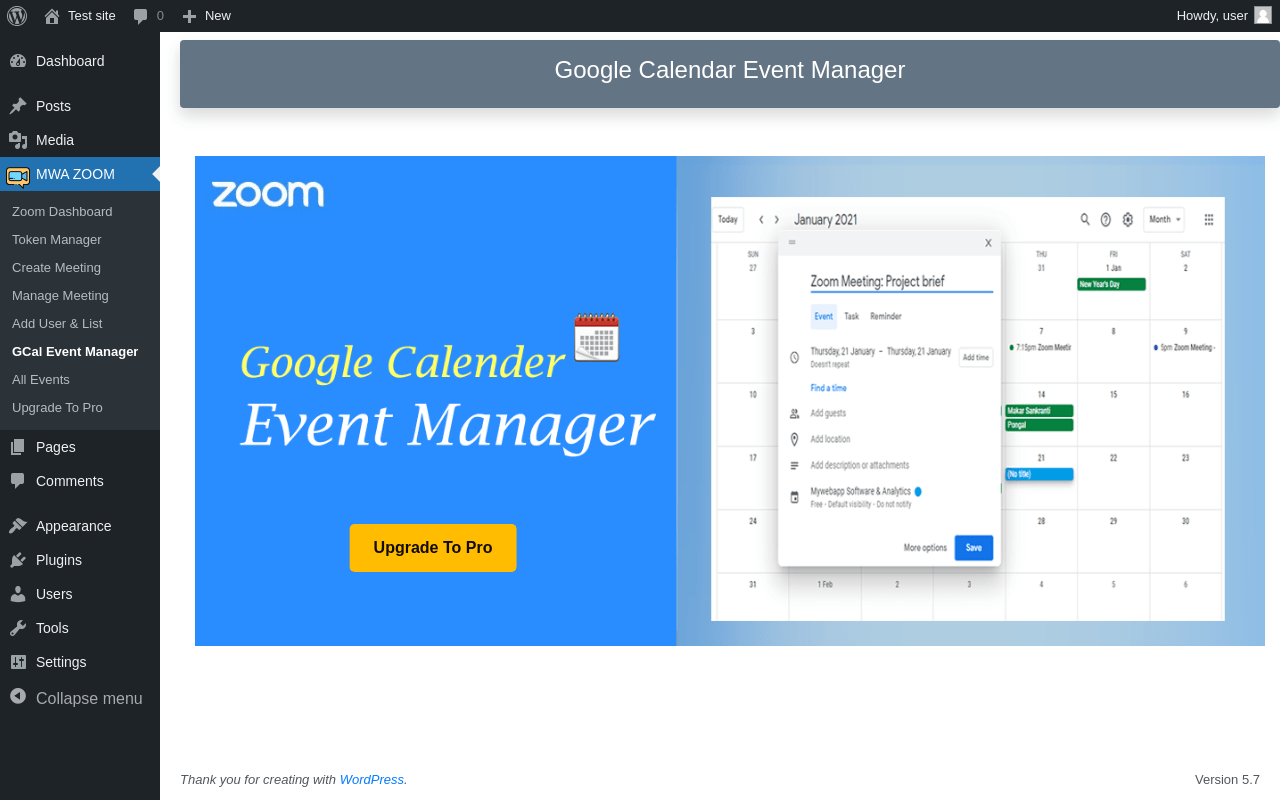
Task: Open the Media library icon
Action: click(x=18, y=140)
